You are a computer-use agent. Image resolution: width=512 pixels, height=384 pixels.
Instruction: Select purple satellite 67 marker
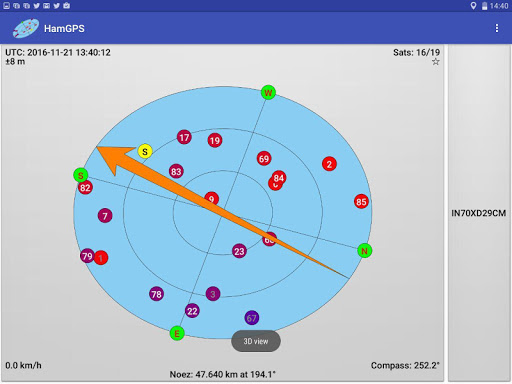(x=252, y=318)
